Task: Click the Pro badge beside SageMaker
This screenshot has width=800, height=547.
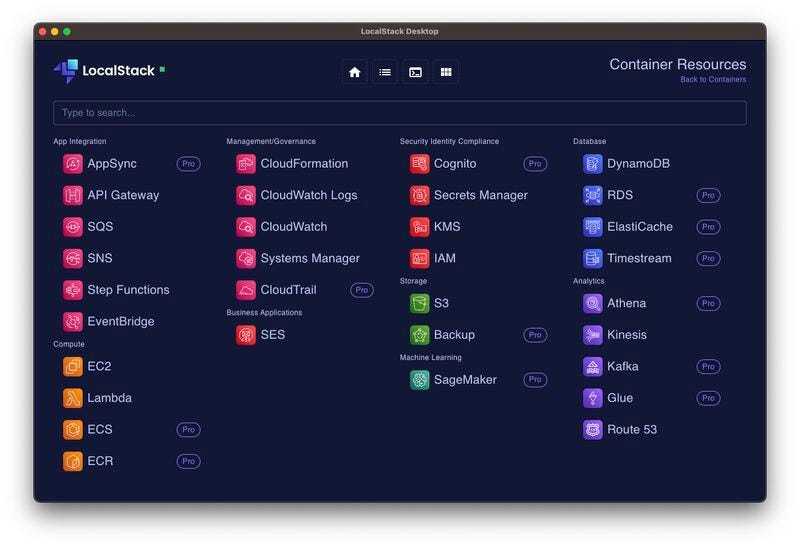Action: point(535,380)
